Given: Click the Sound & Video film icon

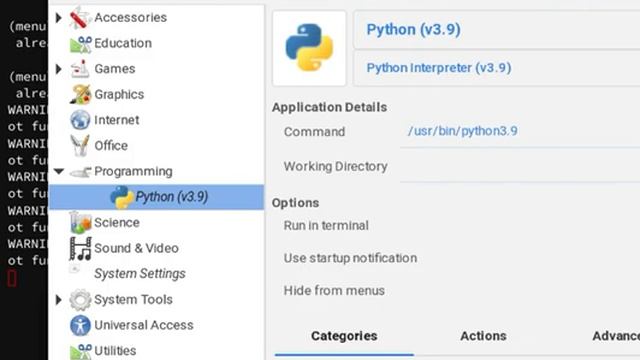Looking at the screenshot, I should point(80,248).
